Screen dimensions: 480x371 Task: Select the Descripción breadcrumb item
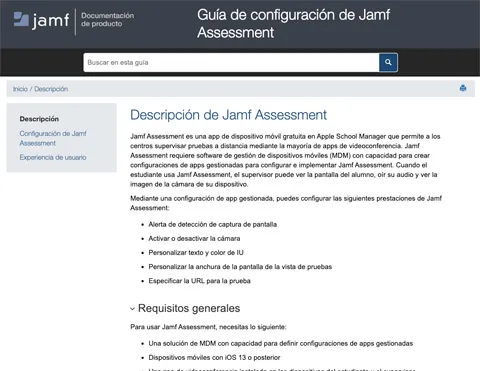51,89
